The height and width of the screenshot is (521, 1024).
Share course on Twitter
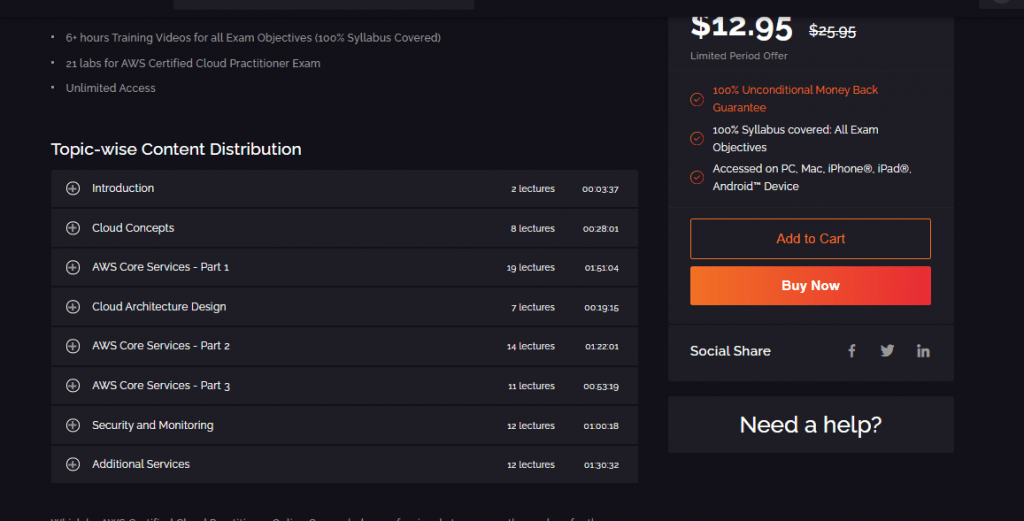[x=887, y=351]
